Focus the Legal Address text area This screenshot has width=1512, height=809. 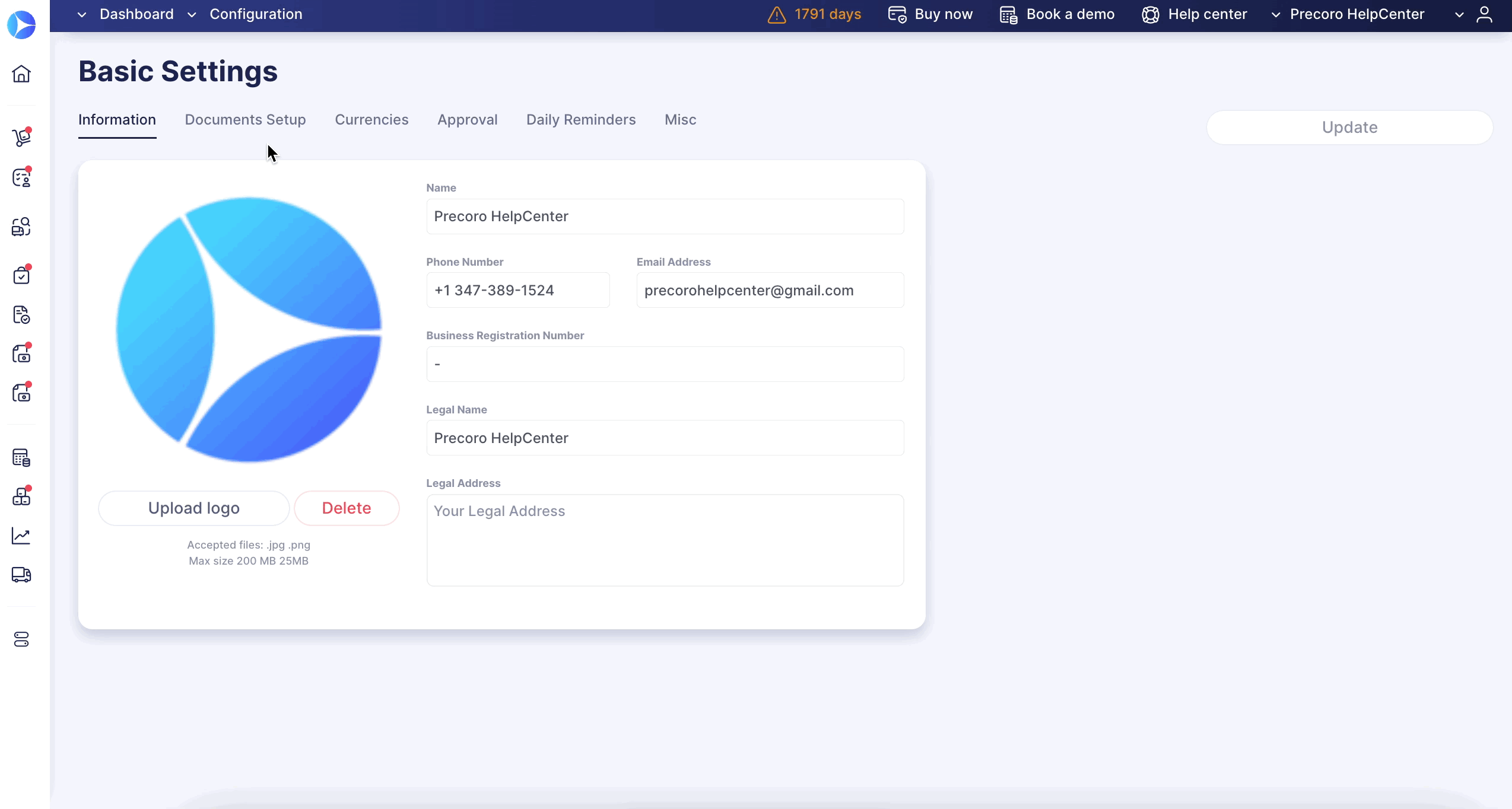point(665,540)
